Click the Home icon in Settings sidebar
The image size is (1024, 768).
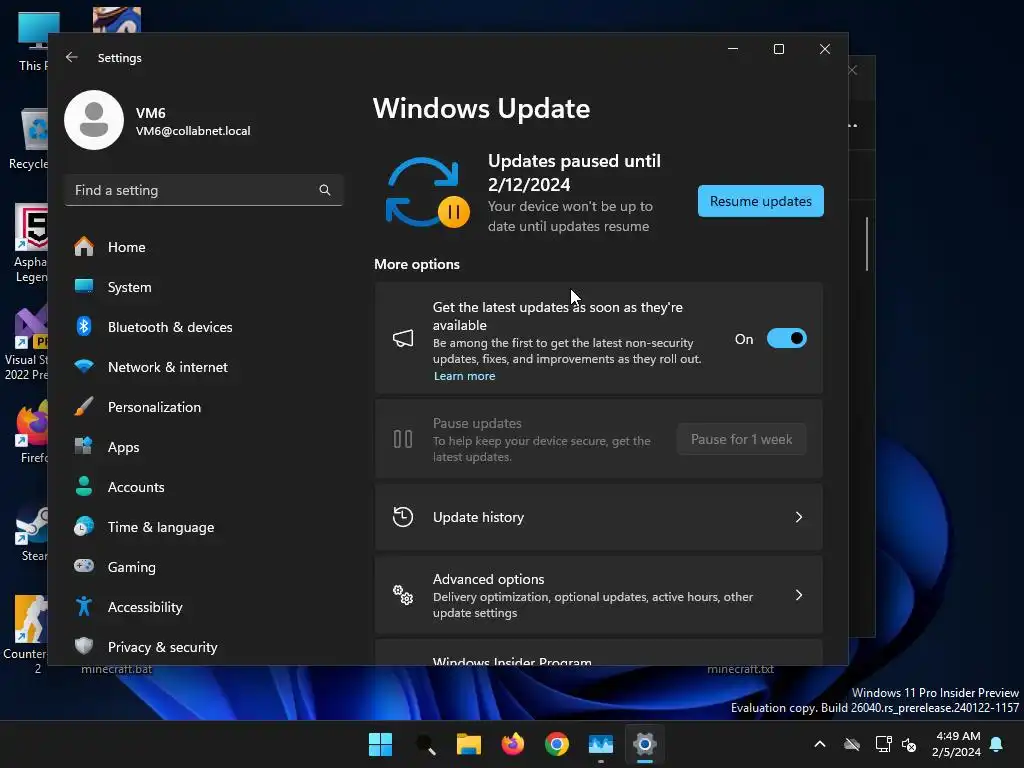pyautogui.click(x=84, y=247)
